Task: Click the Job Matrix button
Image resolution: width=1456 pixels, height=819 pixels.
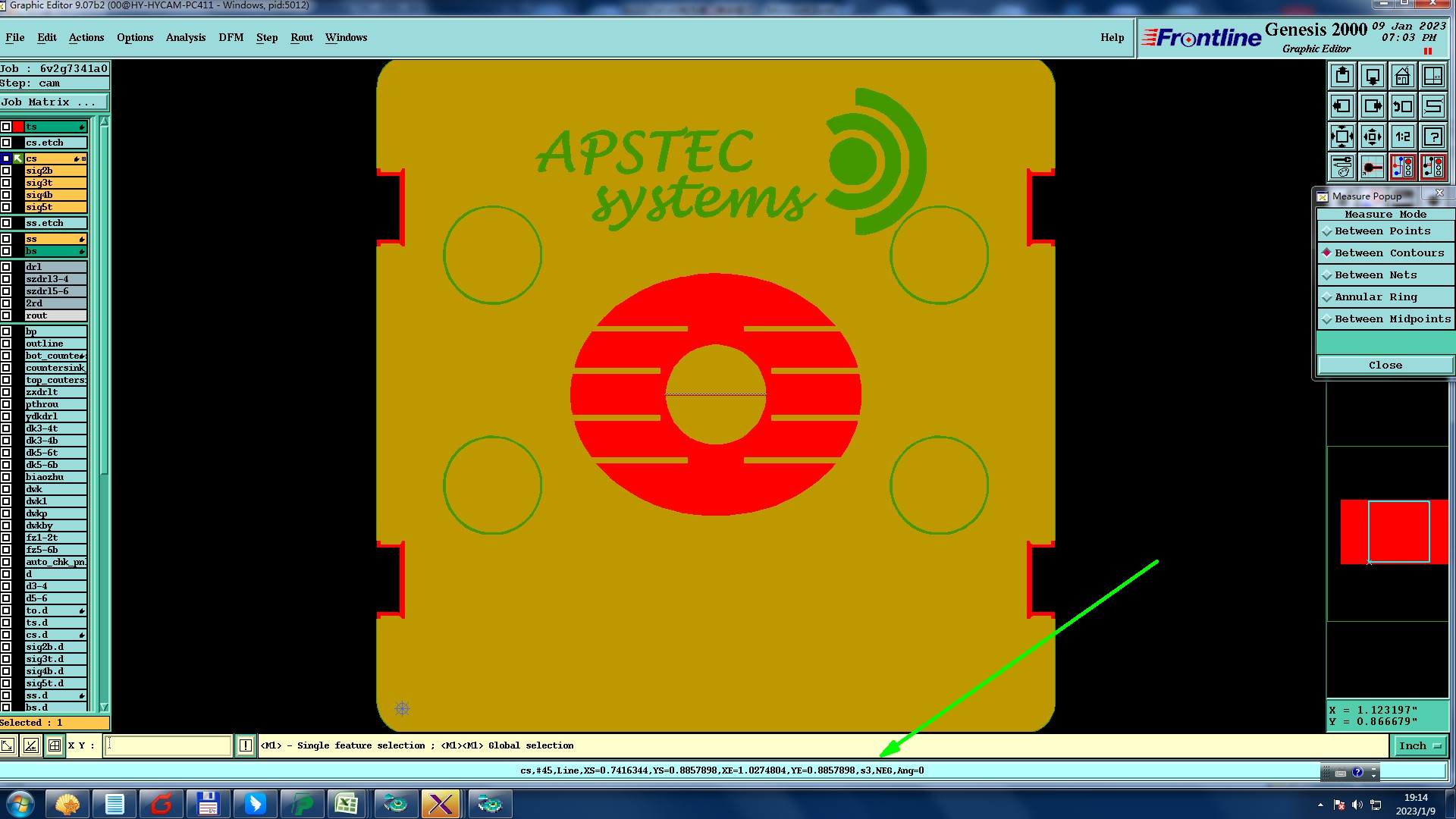Action: (x=54, y=102)
